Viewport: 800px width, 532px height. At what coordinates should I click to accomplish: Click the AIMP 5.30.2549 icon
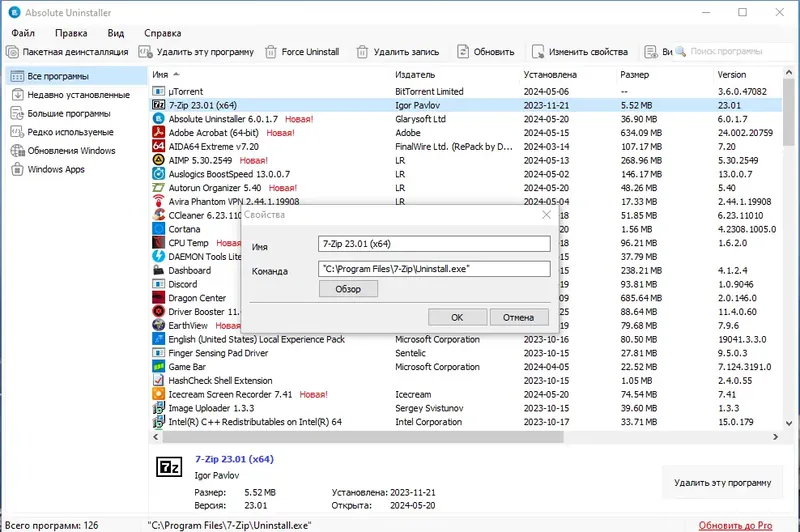click(x=159, y=160)
